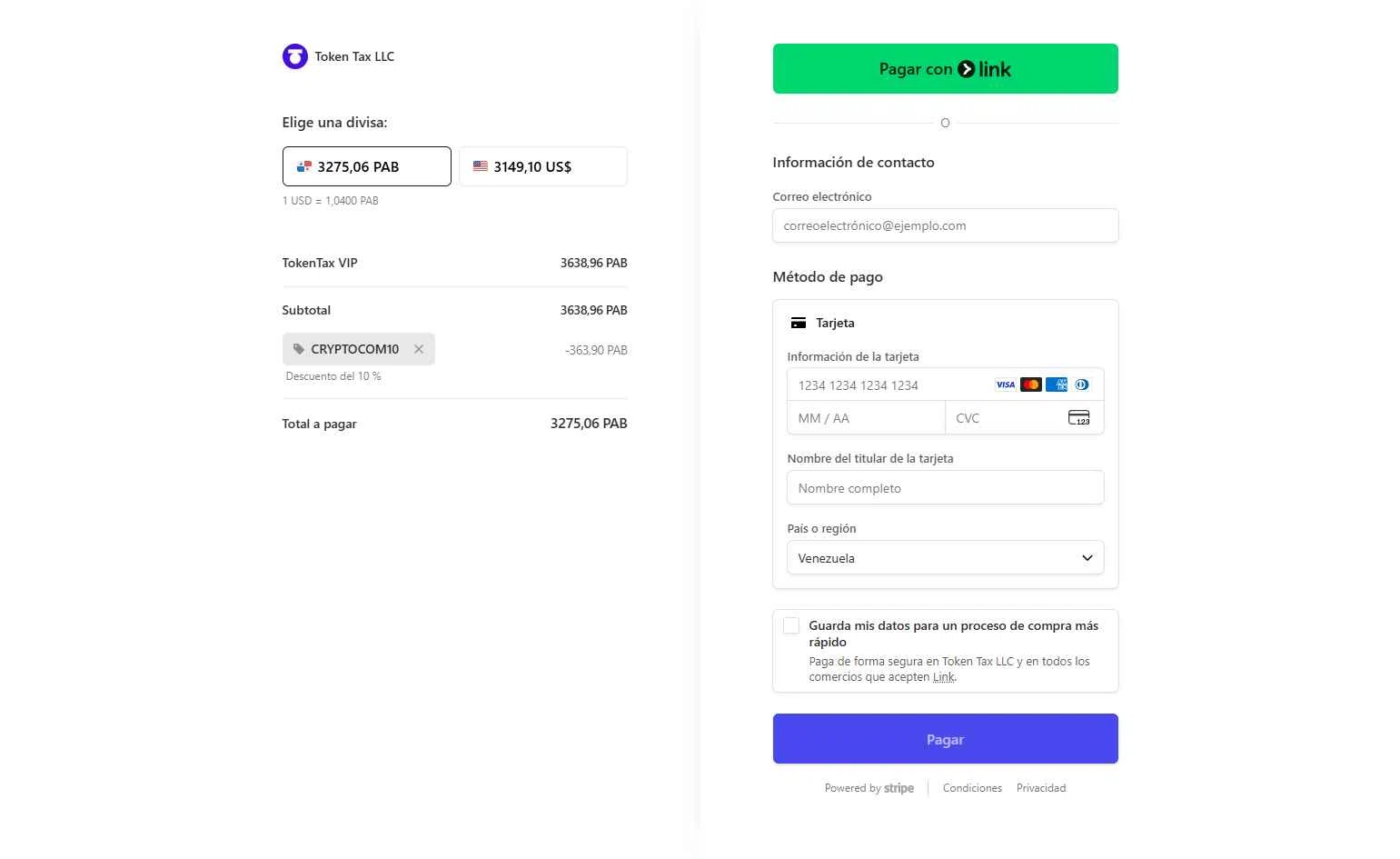Focus the CVC security code field
This screenshot has width=1400, height=859.
(x=1025, y=418)
